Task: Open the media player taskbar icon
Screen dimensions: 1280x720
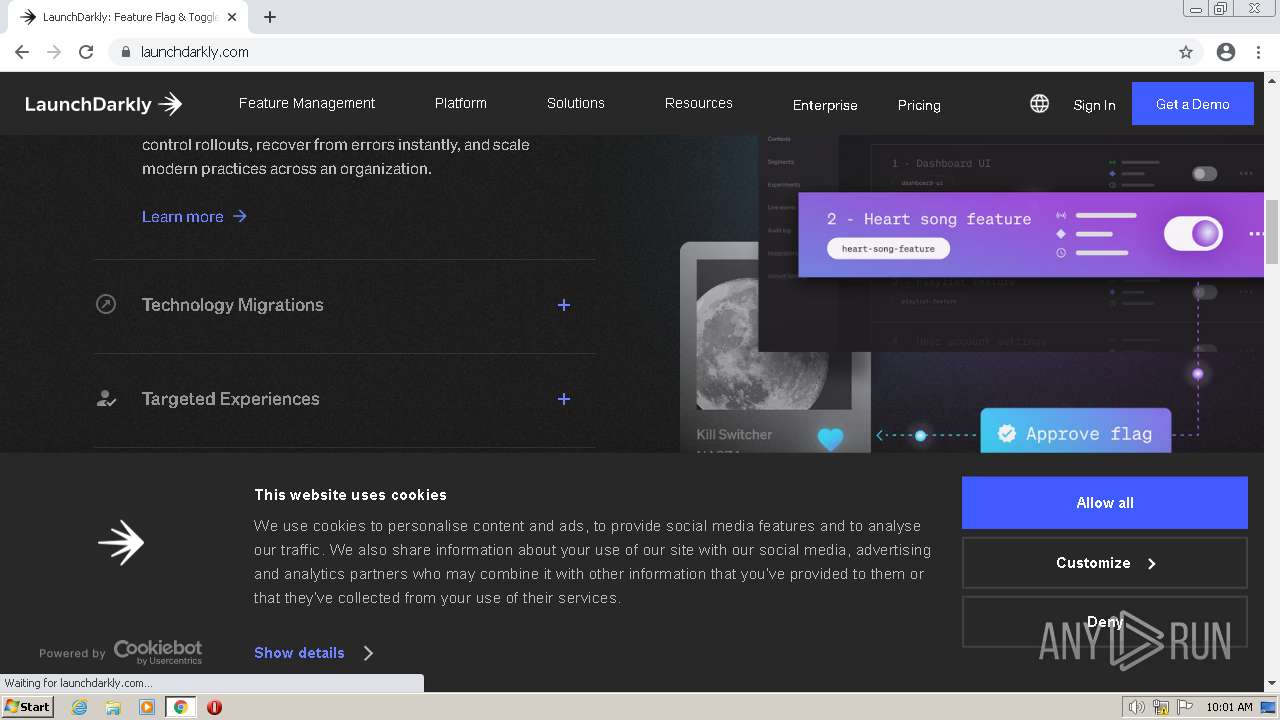Action: 147,707
